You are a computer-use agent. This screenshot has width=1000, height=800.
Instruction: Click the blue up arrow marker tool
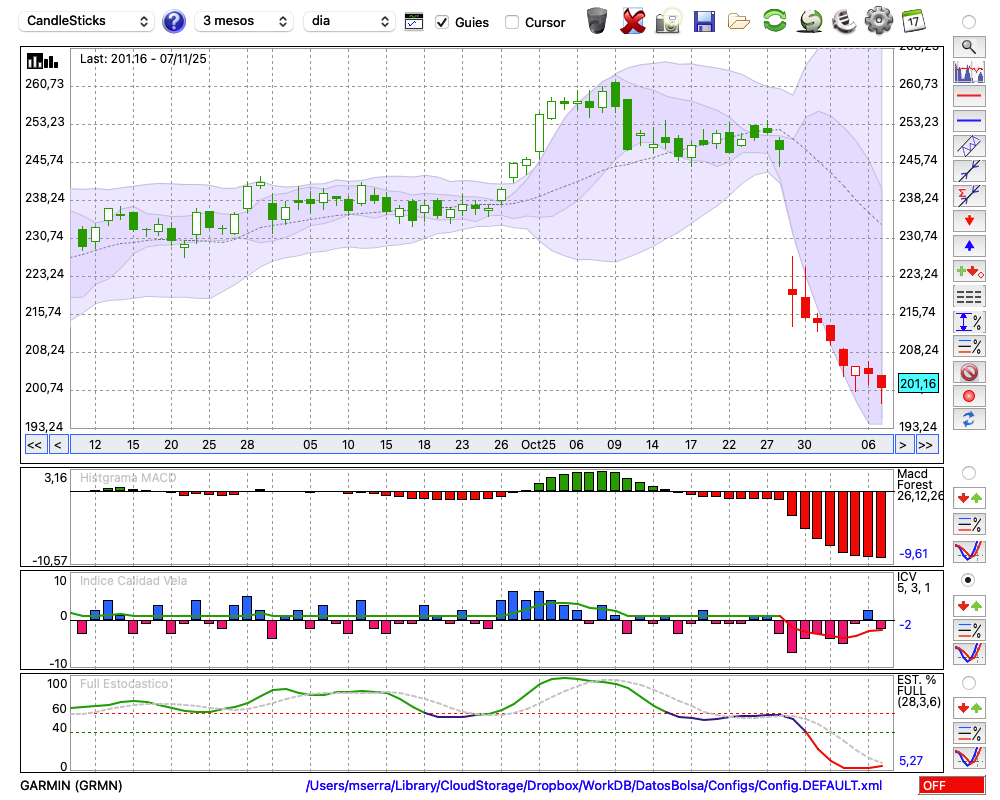click(968, 246)
